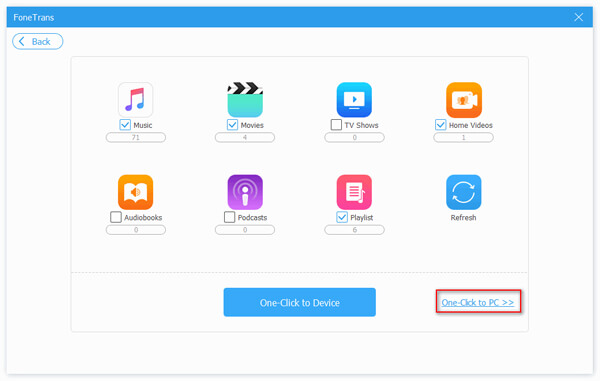600x381 pixels.
Task: Enable the TV Shows checkbox
Action: click(x=336, y=125)
